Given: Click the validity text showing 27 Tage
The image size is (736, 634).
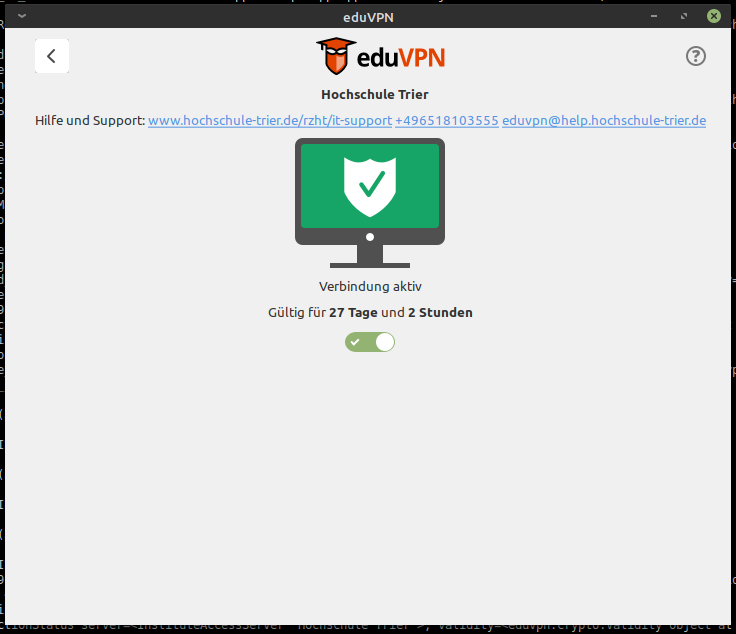Looking at the screenshot, I should point(370,313).
